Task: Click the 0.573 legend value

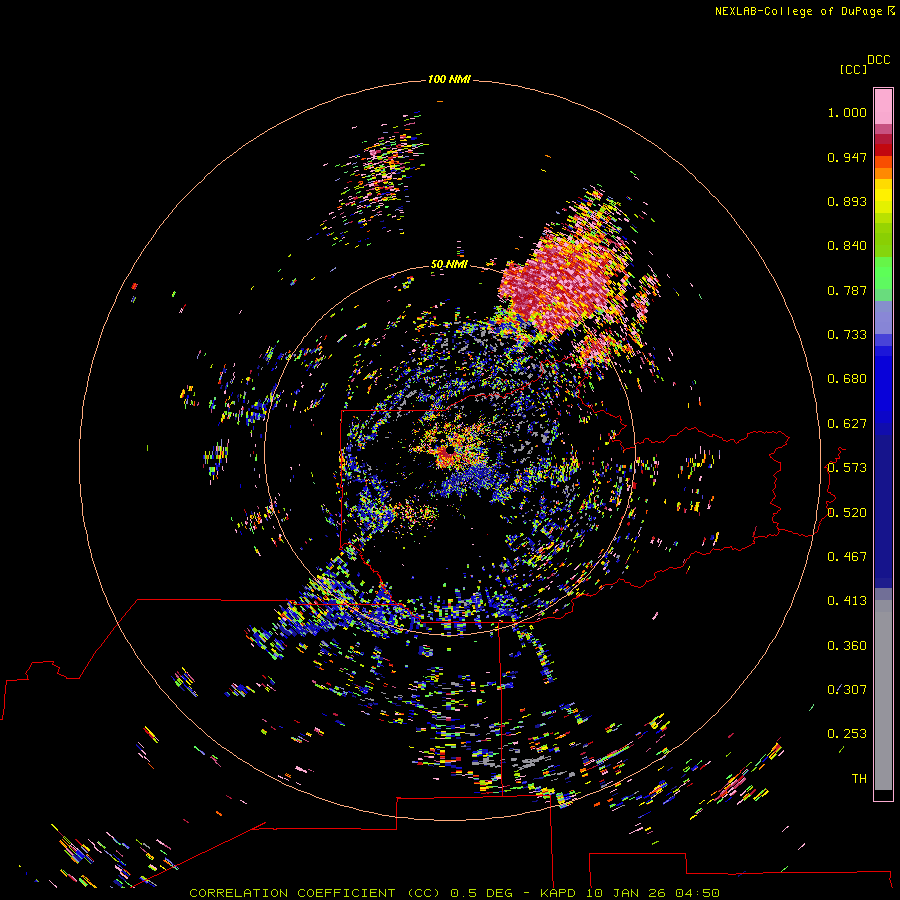Action: pyautogui.click(x=847, y=468)
